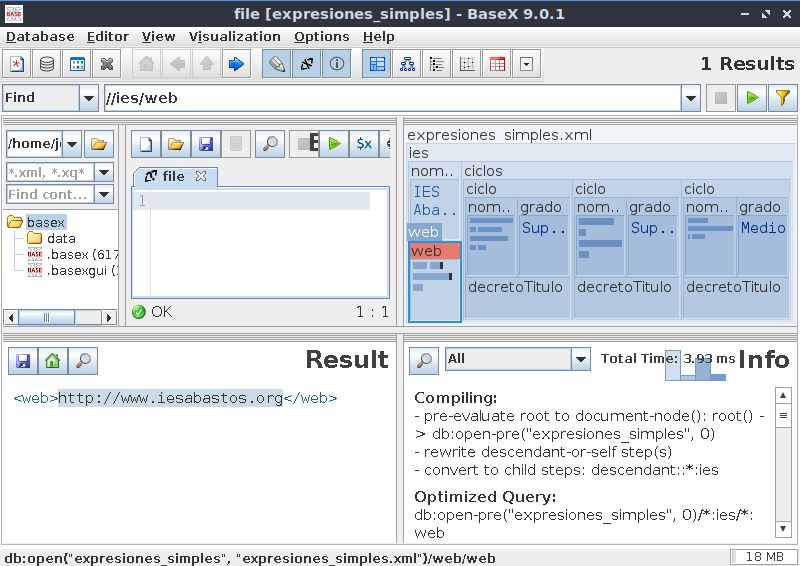Expand the query history dropdown arrow

tap(690, 98)
